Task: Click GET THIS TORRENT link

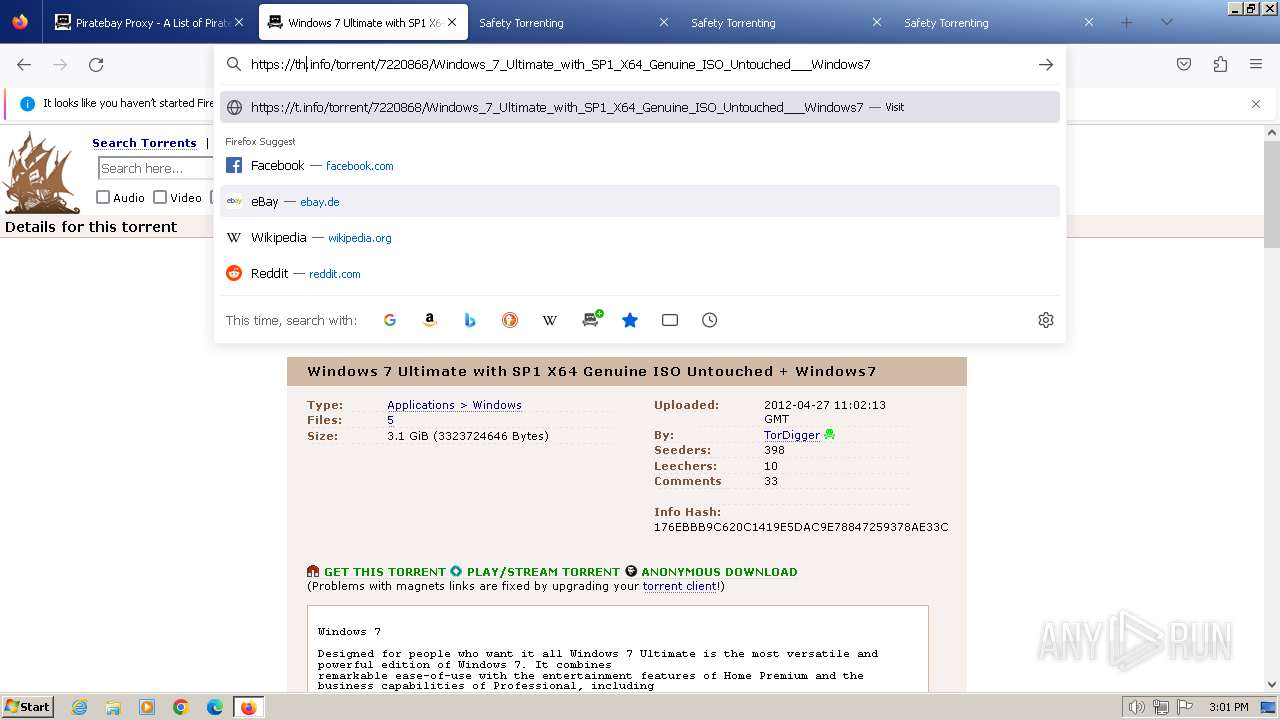Action: (x=384, y=572)
